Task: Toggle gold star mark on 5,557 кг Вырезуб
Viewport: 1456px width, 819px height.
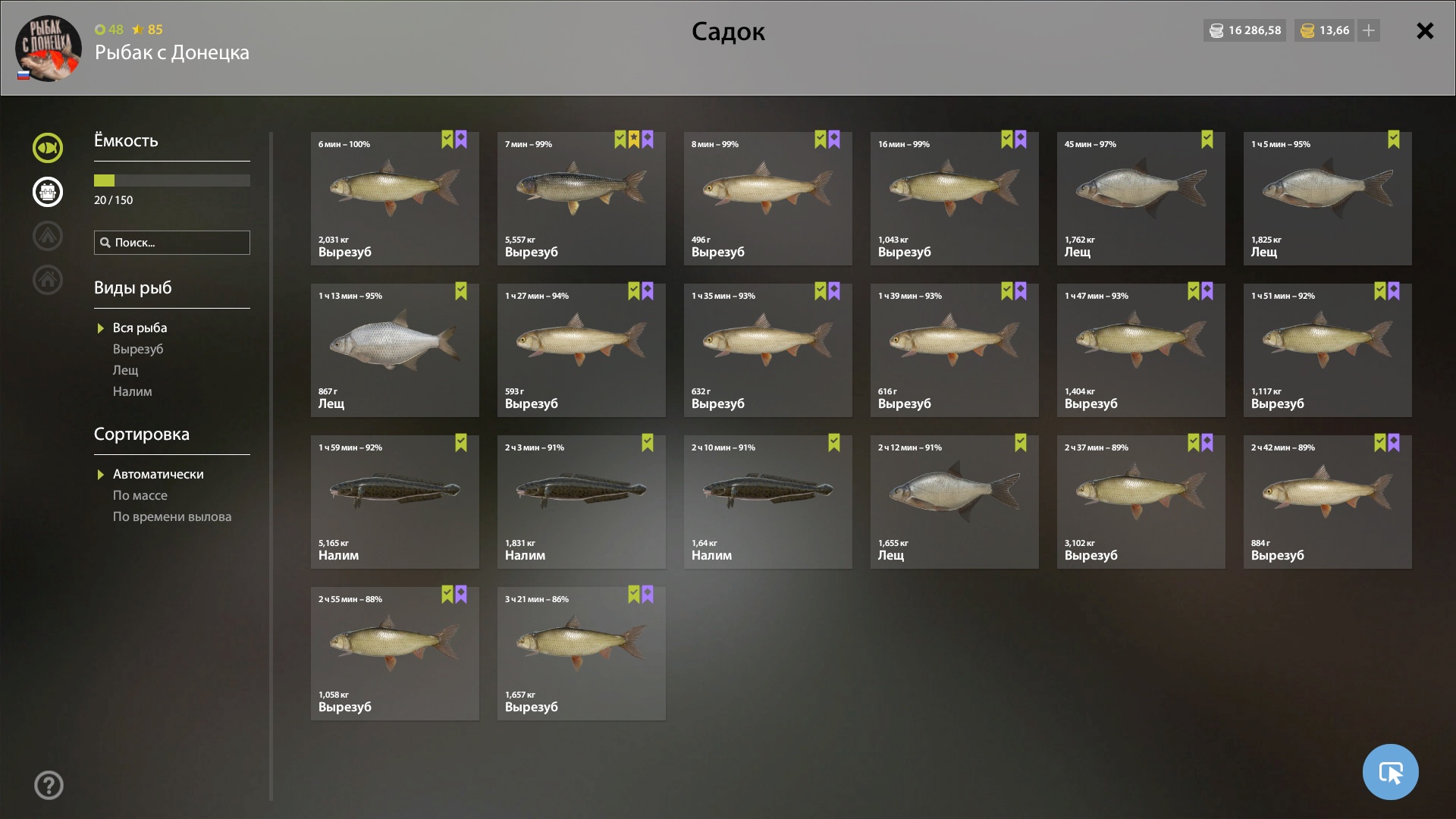Action: [x=634, y=140]
